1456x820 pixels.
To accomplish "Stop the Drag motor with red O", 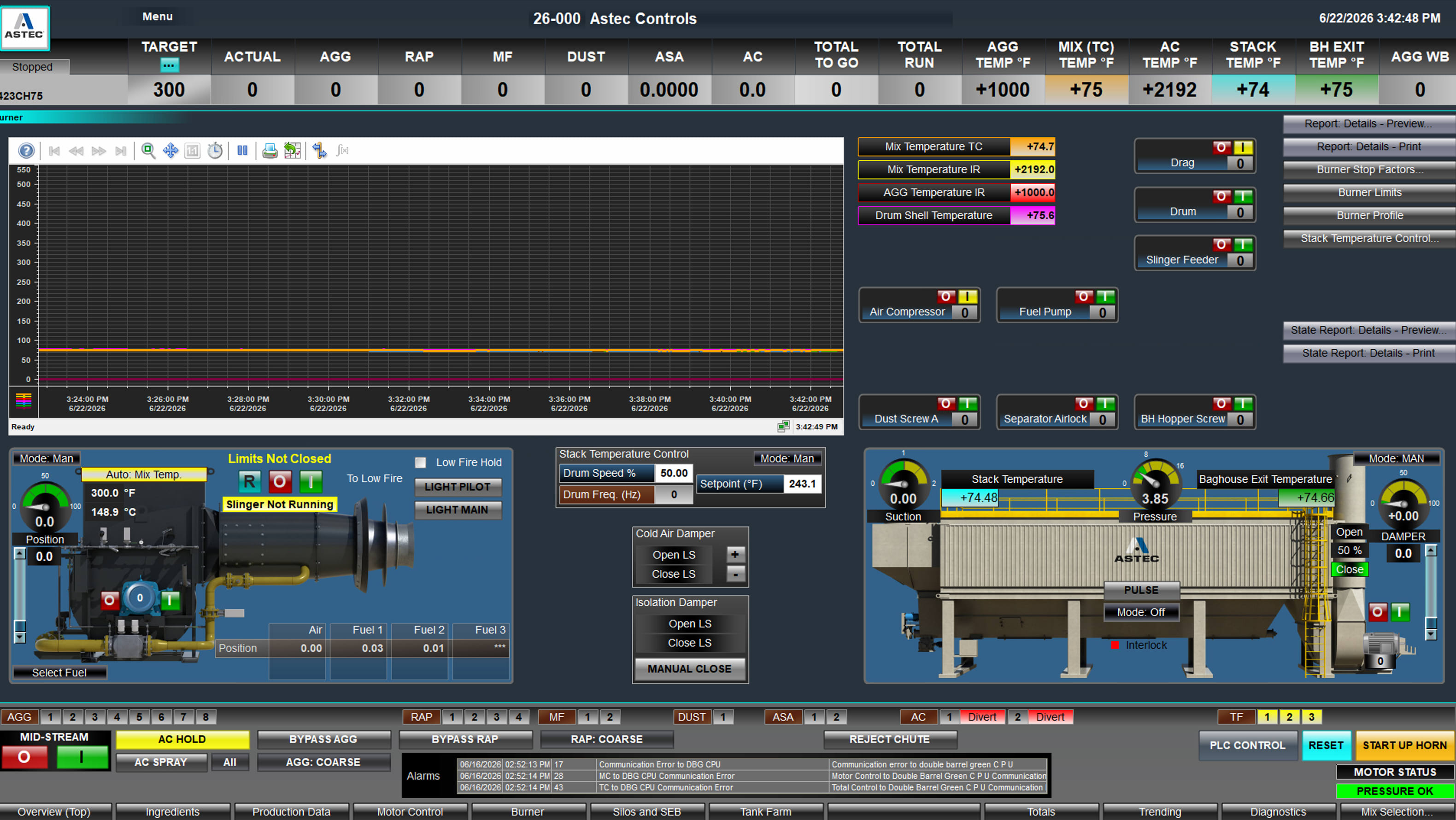I will pos(1221,147).
